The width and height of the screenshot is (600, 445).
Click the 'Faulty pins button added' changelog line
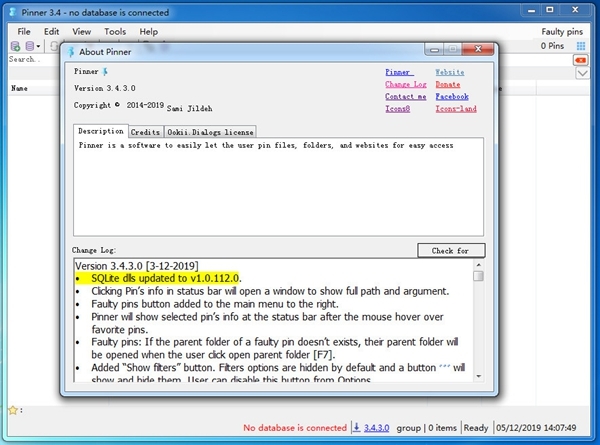coord(215,304)
